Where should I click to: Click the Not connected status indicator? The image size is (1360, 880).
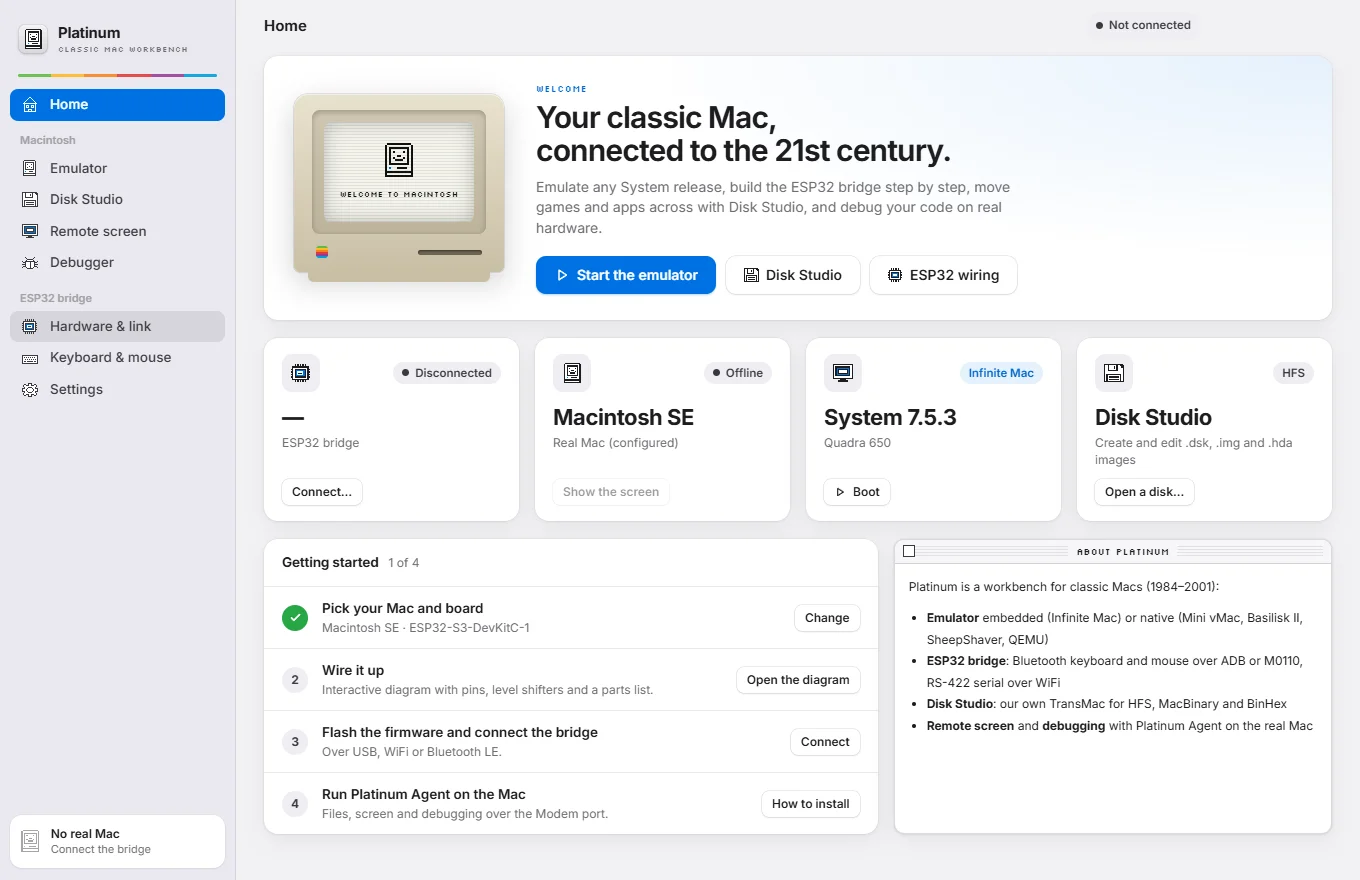tap(1143, 25)
